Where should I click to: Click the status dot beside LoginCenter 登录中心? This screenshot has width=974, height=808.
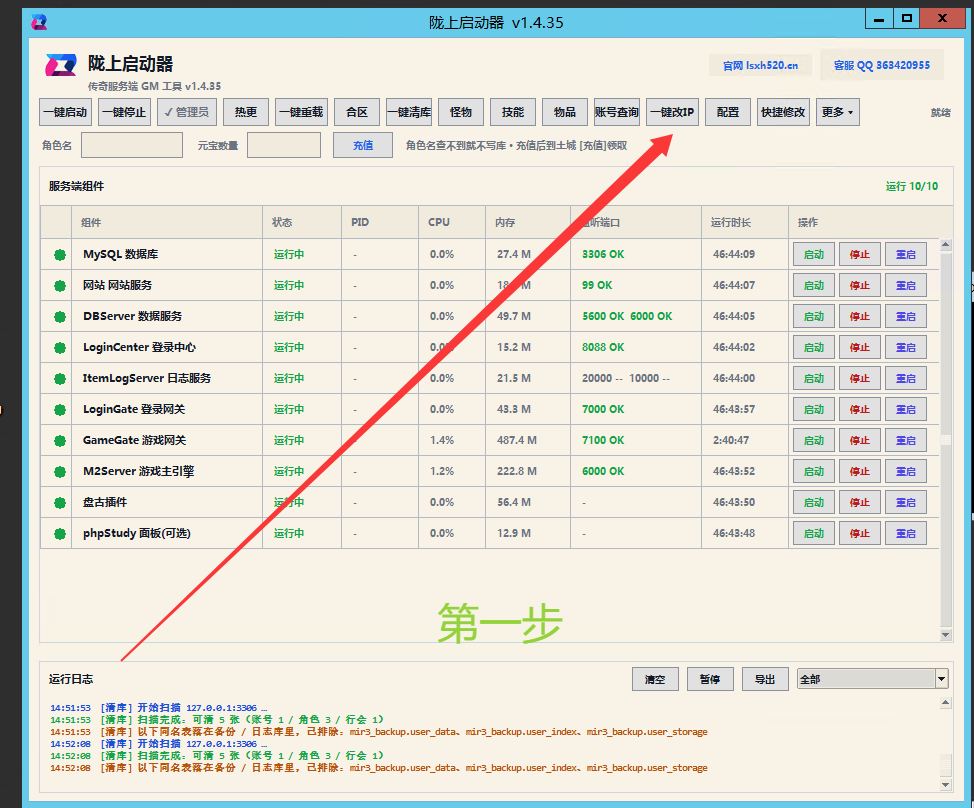coord(60,348)
